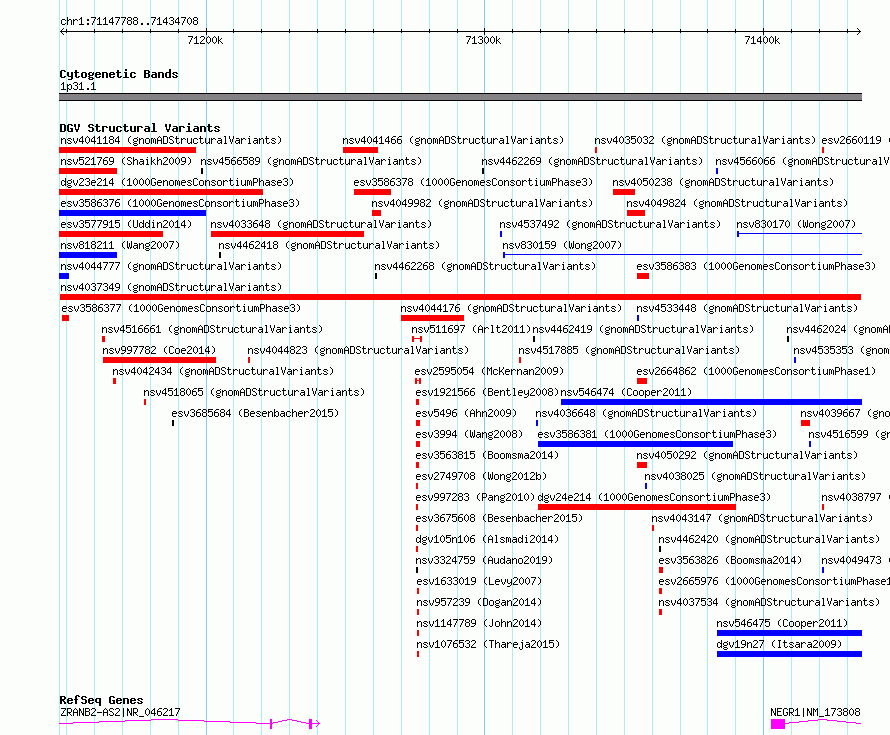
Task: Click esv1921566 (Bentley2008) label
Action: point(487,392)
